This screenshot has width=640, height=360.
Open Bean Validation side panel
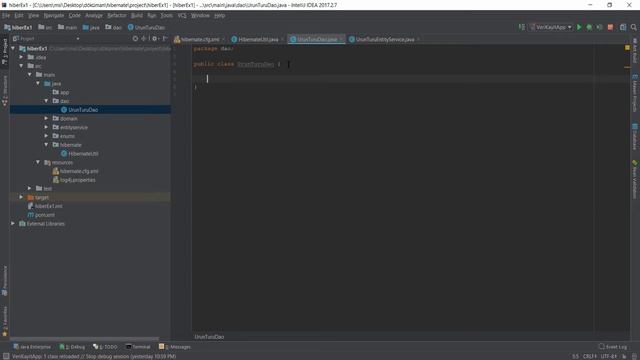point(635,180)
